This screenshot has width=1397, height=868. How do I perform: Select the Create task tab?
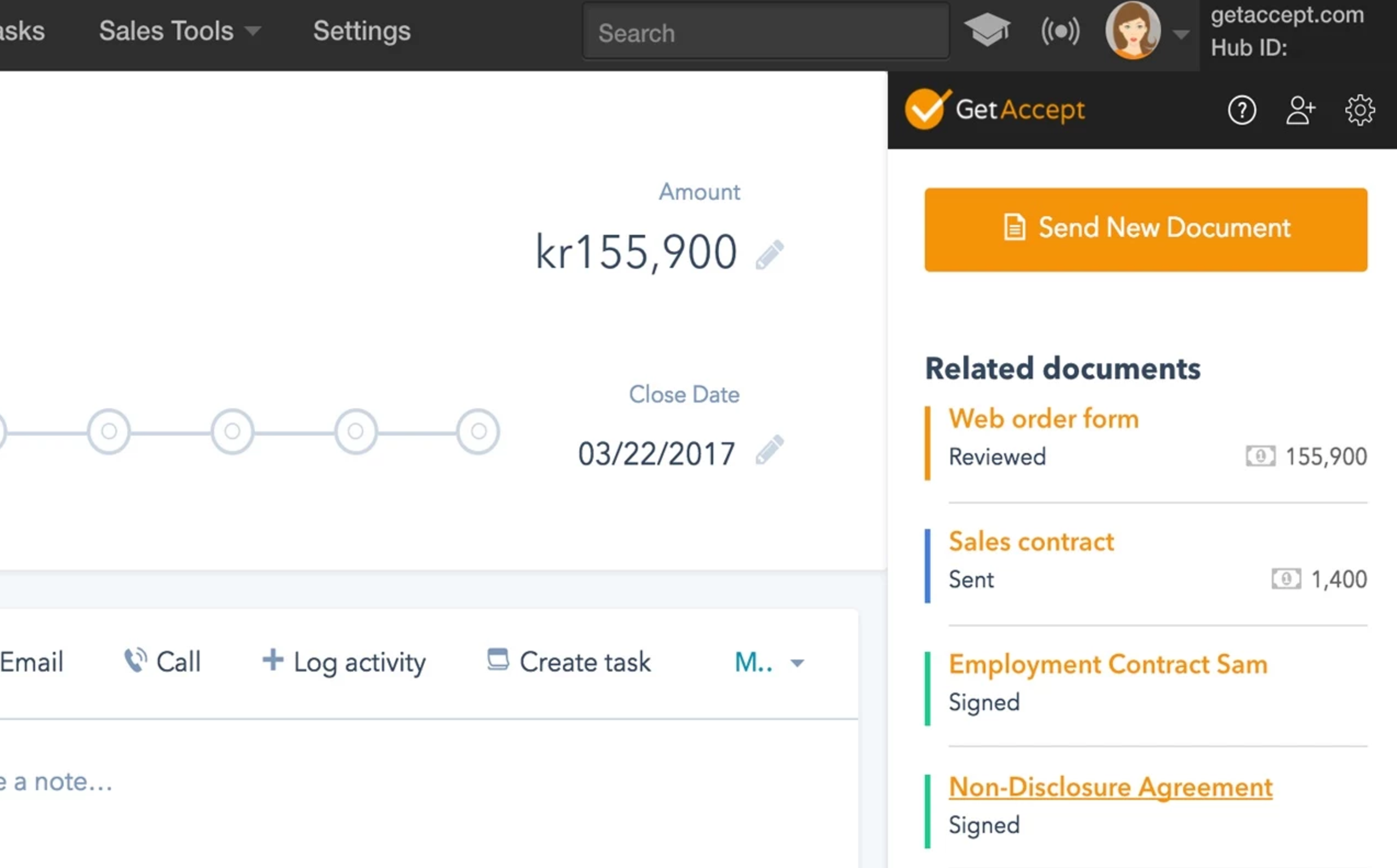pos(570,662)
